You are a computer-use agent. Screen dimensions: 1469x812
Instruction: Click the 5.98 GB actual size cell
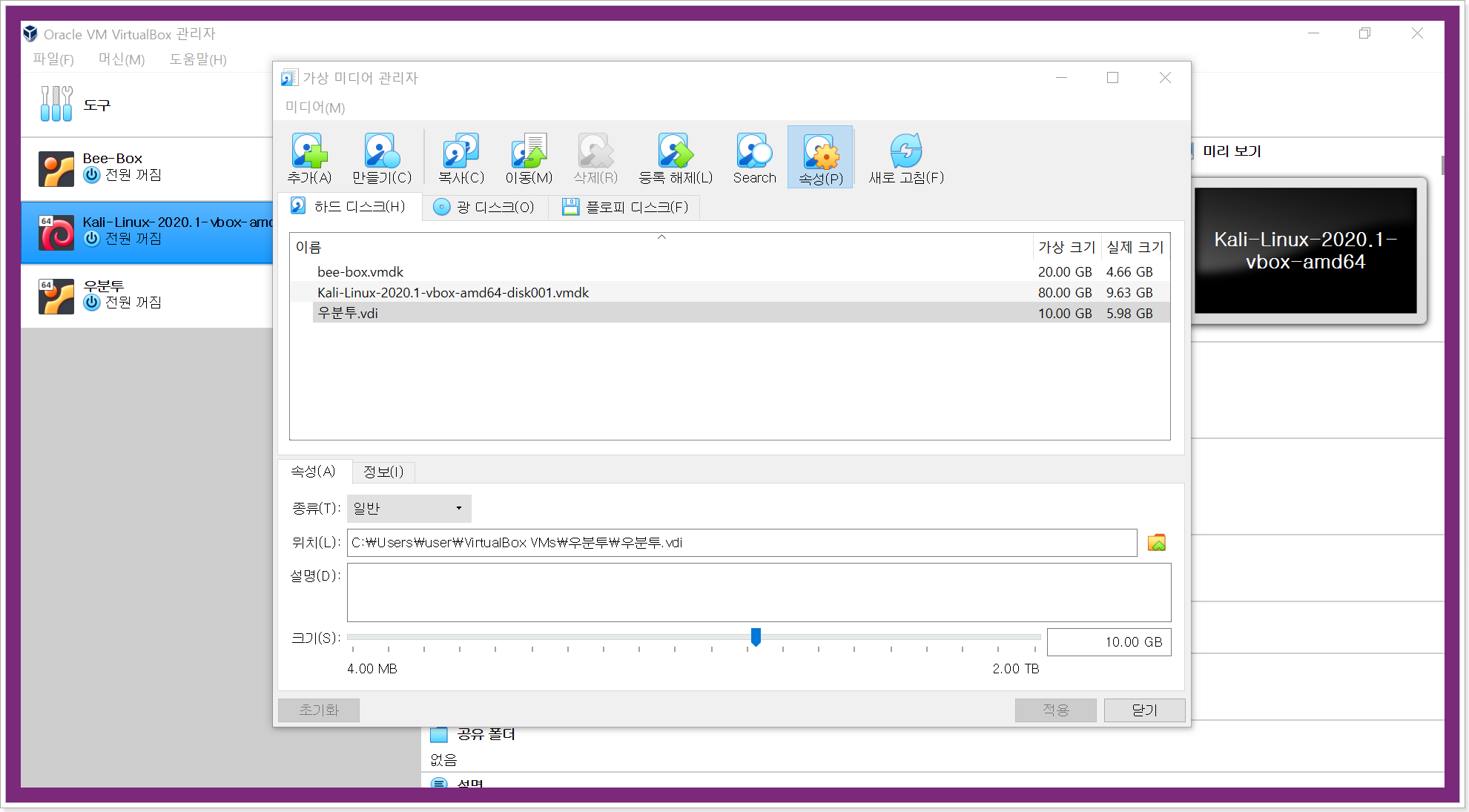pyautogui.click(x=1129, y=314)
